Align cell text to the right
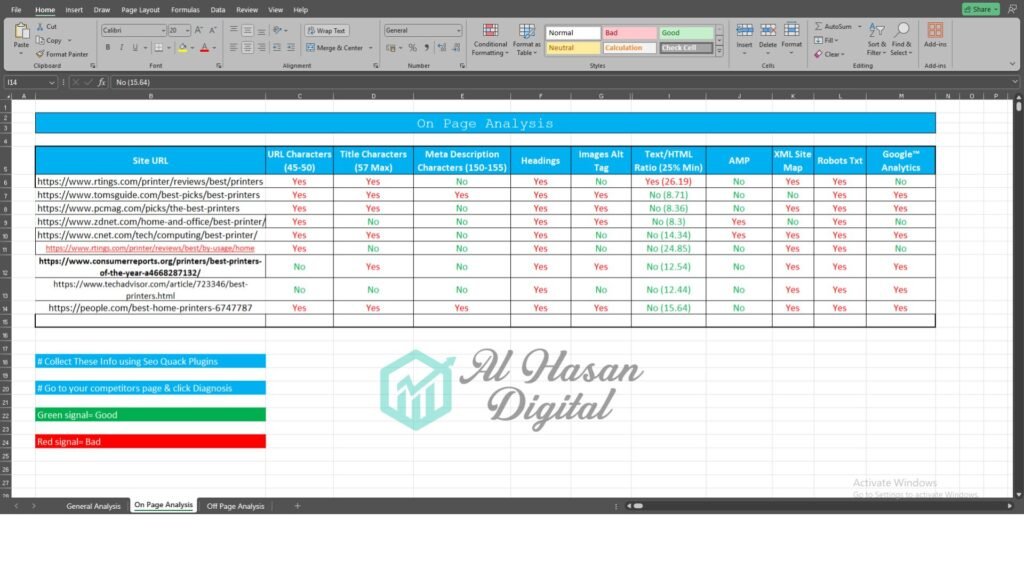The height and width of the screenshot is (576, 1024). (261, 48)
